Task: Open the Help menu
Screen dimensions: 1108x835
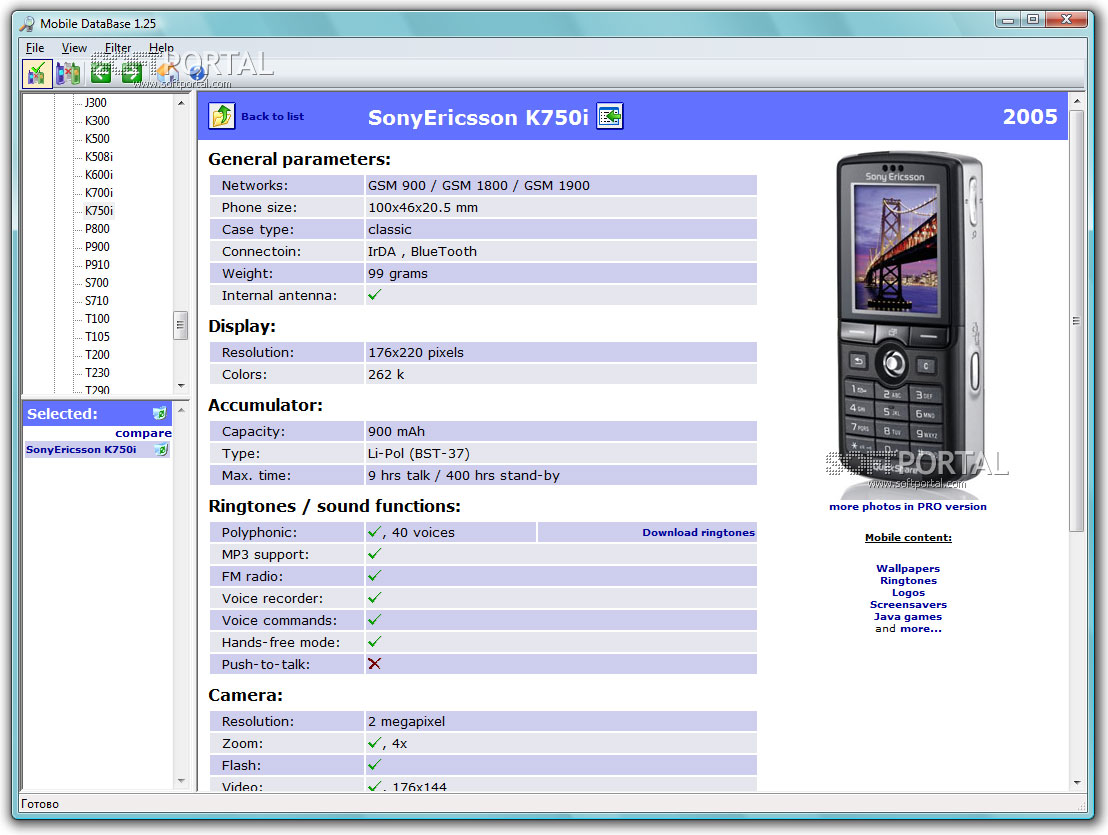Action: 161,47
